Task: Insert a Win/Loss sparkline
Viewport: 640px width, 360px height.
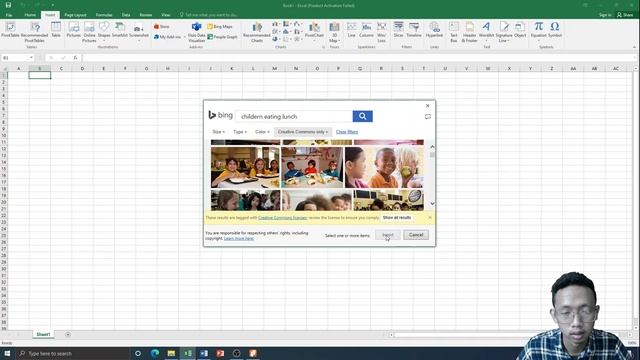Action: pos(381,32)
